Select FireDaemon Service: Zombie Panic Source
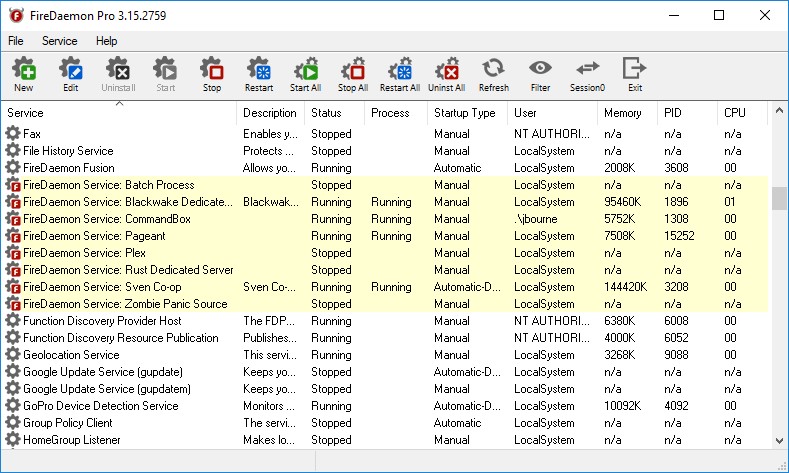 coord(385,304)
